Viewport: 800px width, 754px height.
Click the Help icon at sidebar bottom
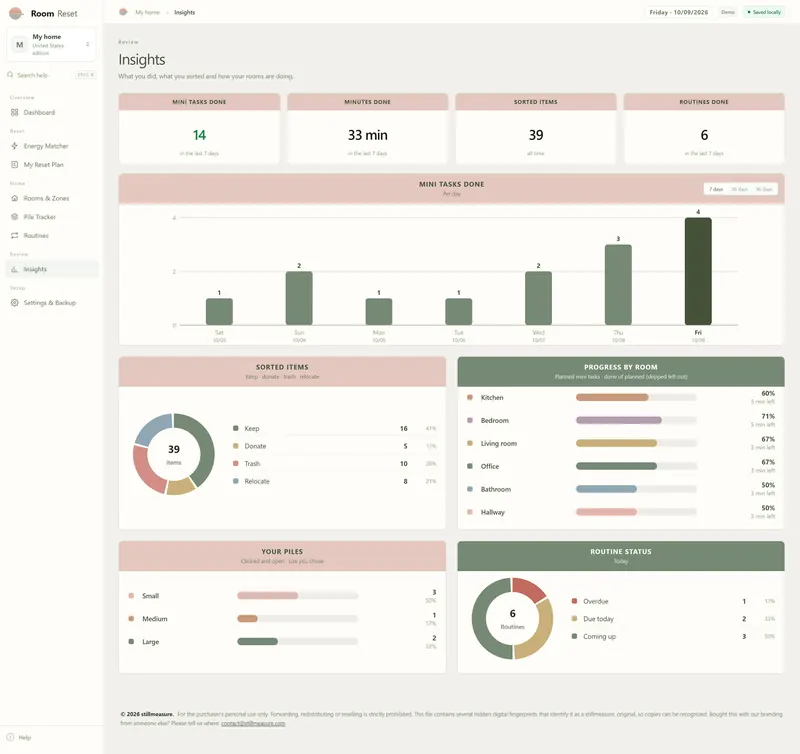[10, 737]
